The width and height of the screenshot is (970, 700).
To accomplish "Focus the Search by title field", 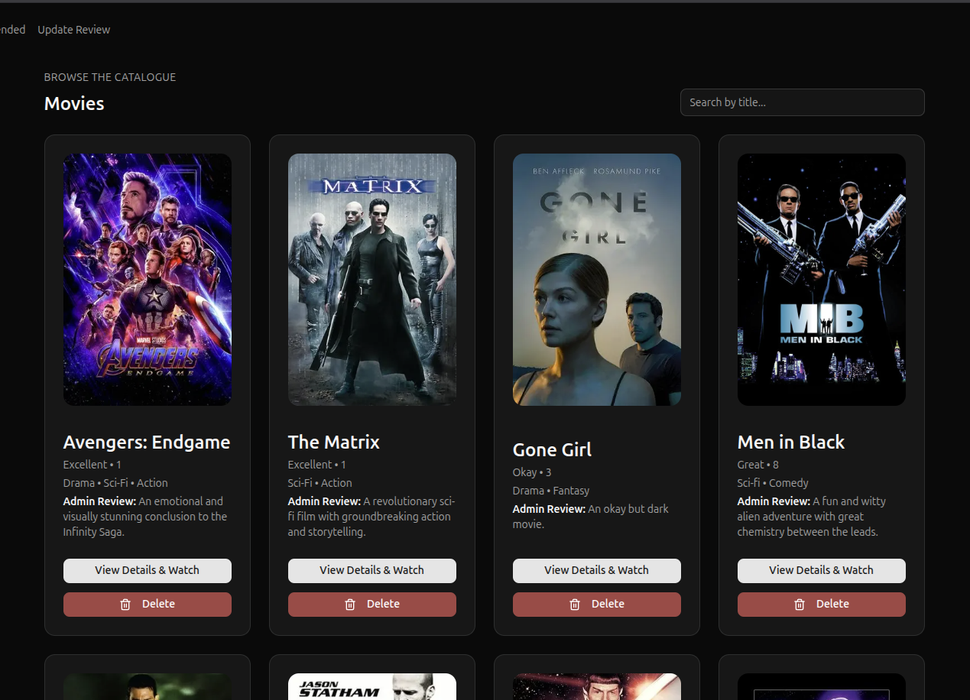I will pyautogui.click(x=802, y=102).
